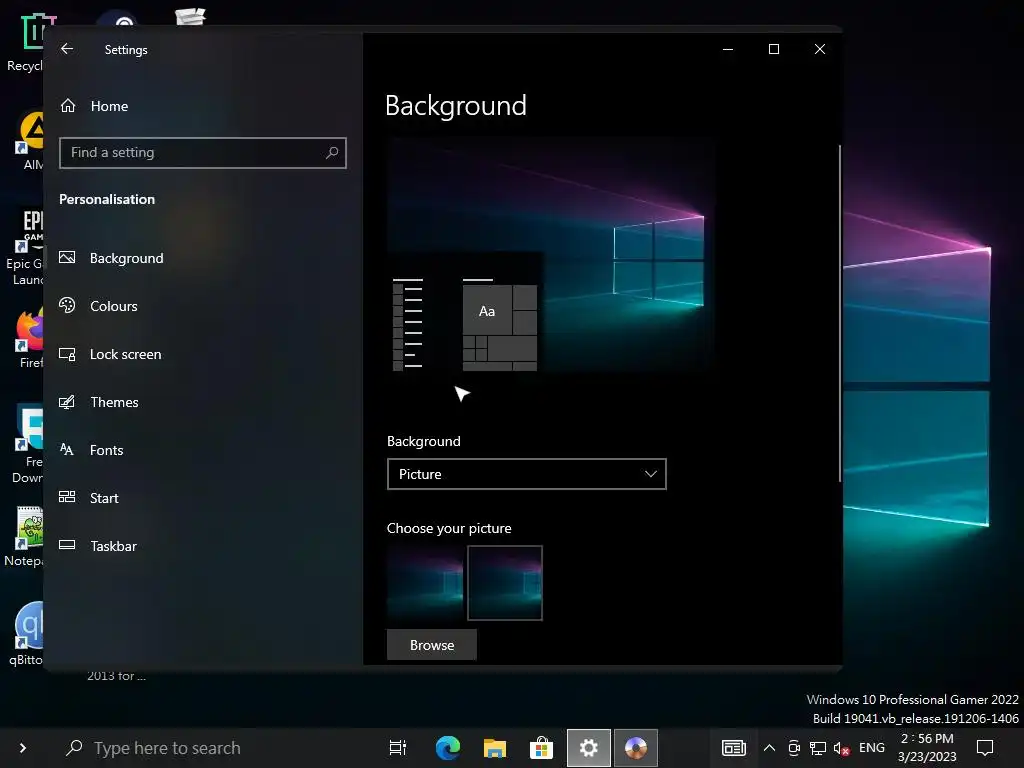Open Microsoft Store from the taskbar
1024x768 pixels.
[541, 748]
